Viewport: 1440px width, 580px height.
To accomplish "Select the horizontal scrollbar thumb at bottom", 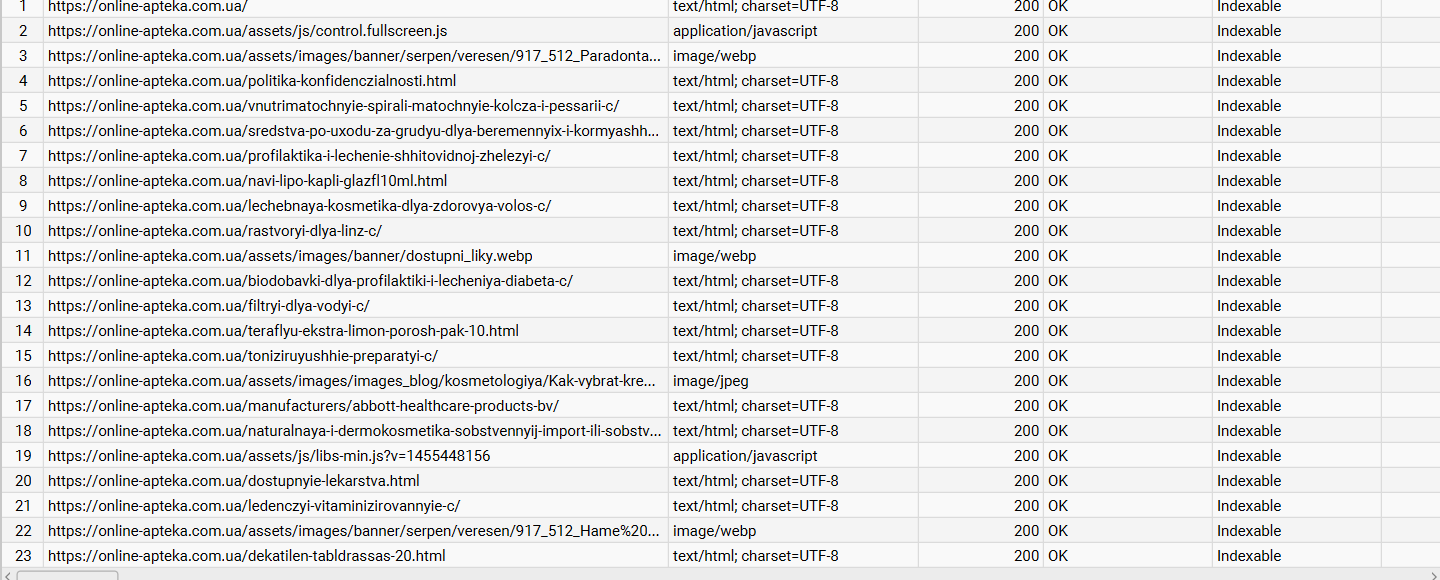I will tap(67, 575).
